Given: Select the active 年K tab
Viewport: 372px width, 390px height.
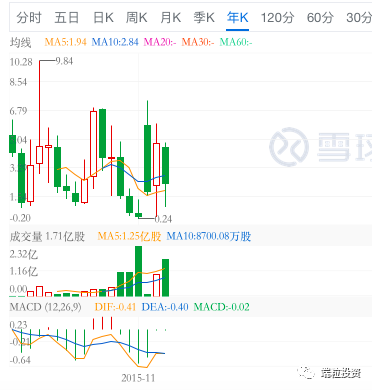Looking at the screenshot, I should [237, 18].
